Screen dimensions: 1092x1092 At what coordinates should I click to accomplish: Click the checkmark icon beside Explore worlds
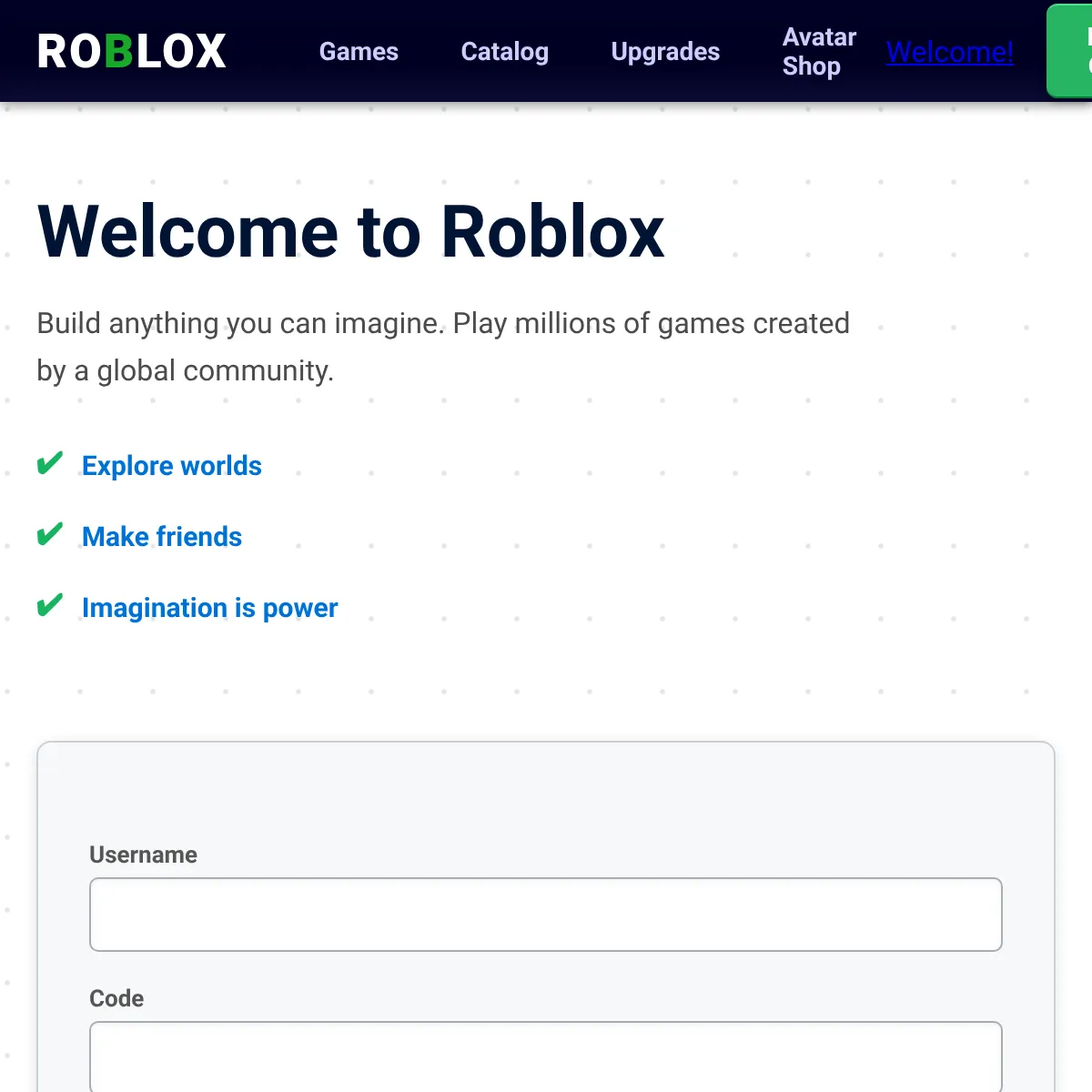click(50, 464)
